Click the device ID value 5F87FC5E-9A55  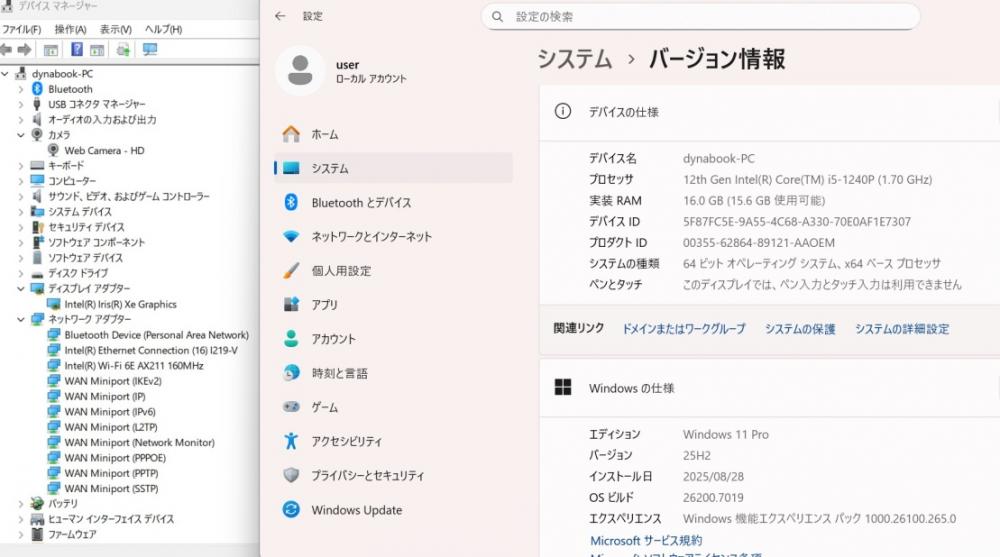pos(797,222)
